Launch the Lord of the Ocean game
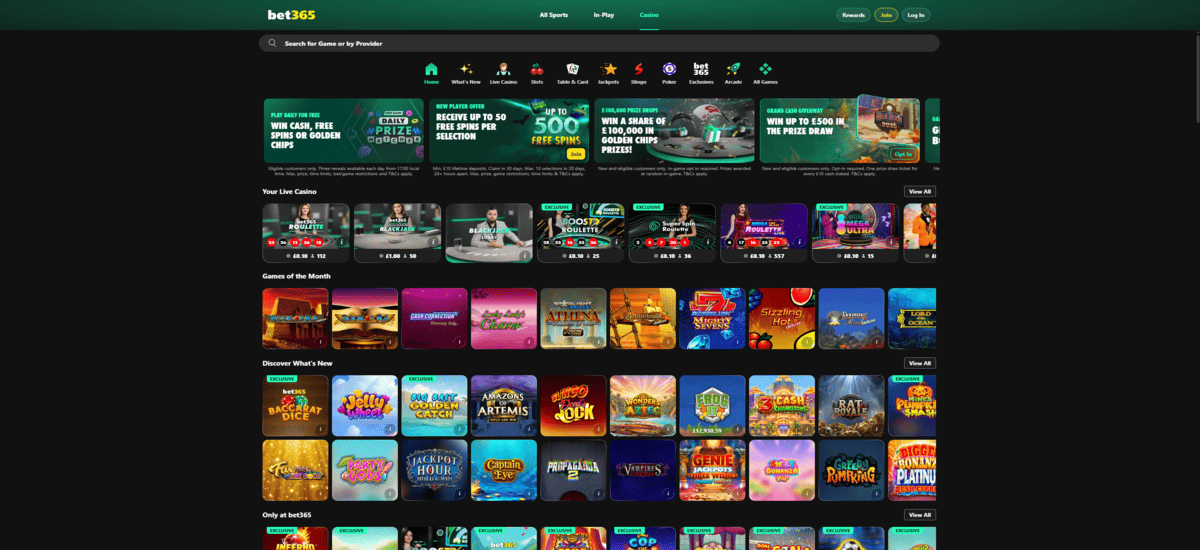Screen dimensions: 1200x550 pos(912,318)
